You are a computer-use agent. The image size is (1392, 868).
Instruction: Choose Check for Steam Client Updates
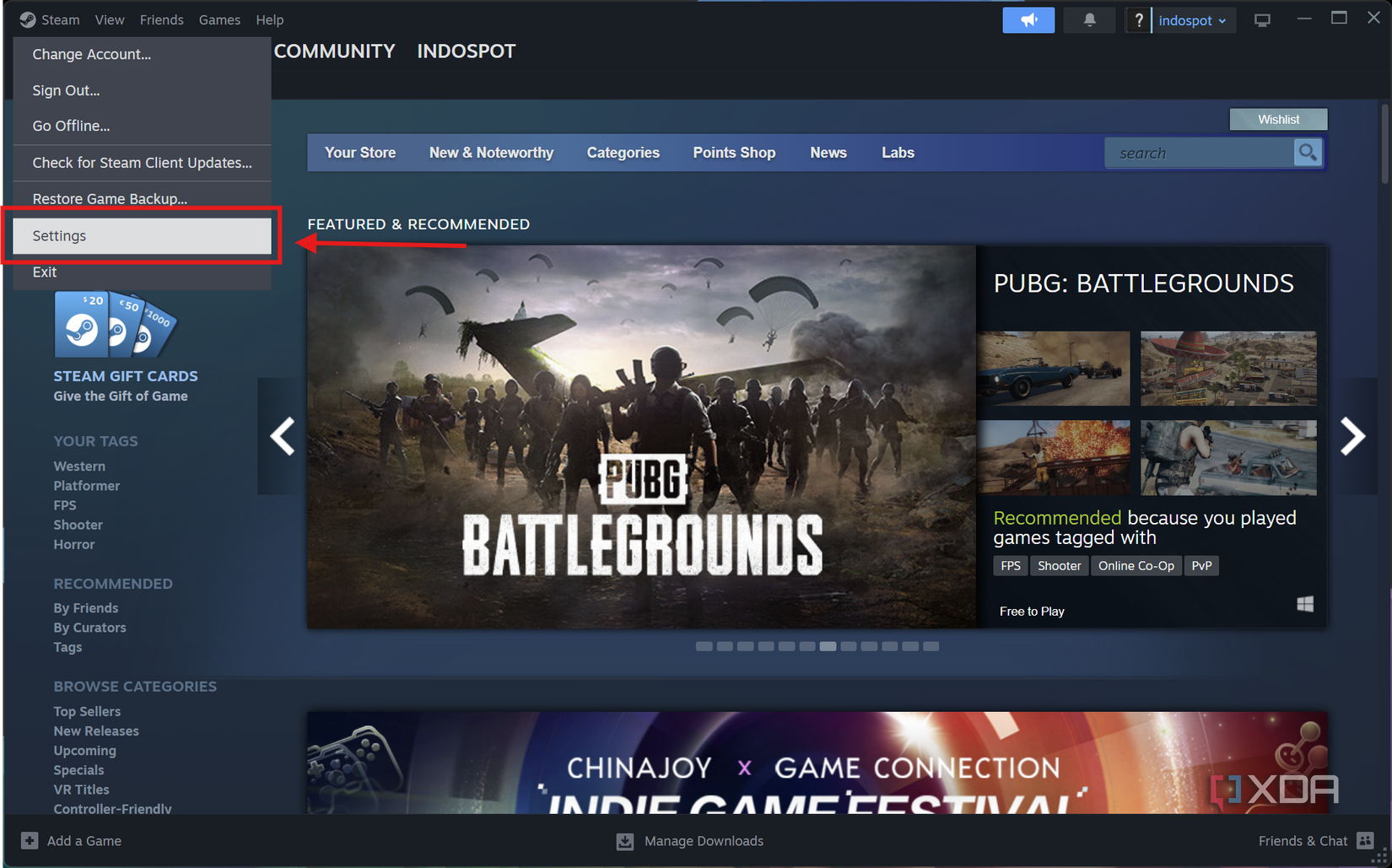(x=142, y=163)
